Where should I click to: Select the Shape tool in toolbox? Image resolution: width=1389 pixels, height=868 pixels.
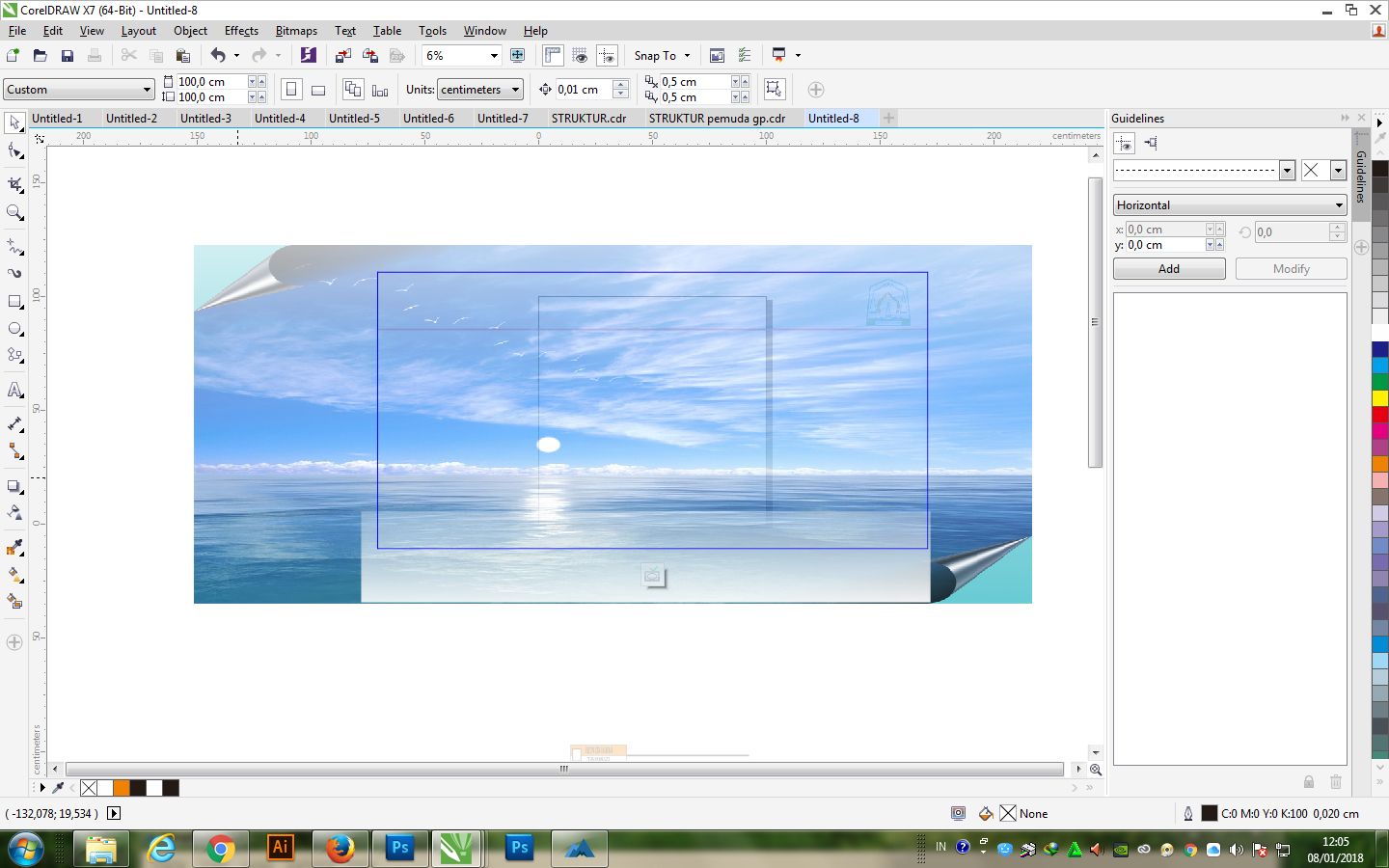coord(14,151)
